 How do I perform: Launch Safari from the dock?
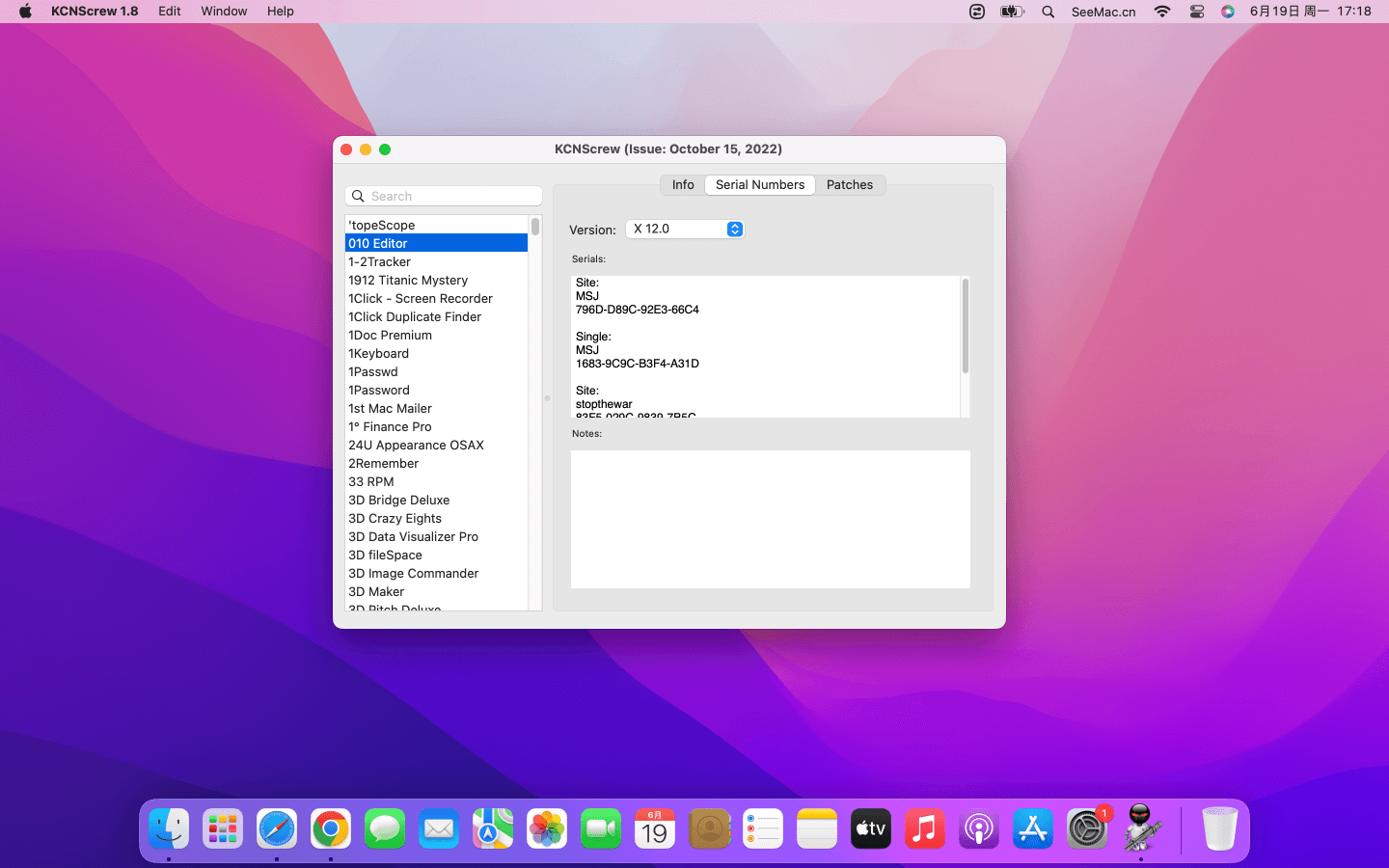click(x=277, y=828)
